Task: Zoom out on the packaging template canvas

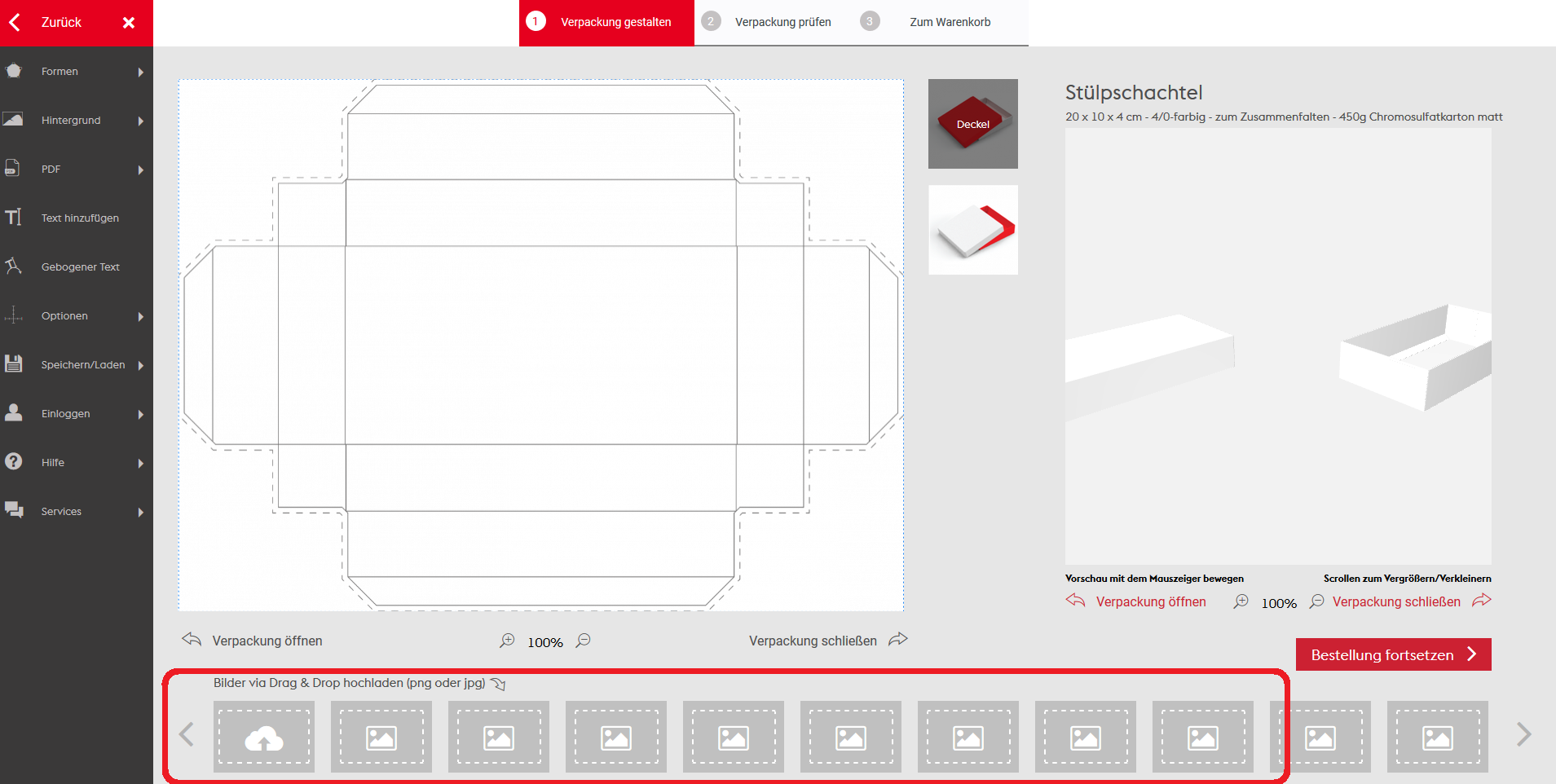Action: tap(584, 641)
